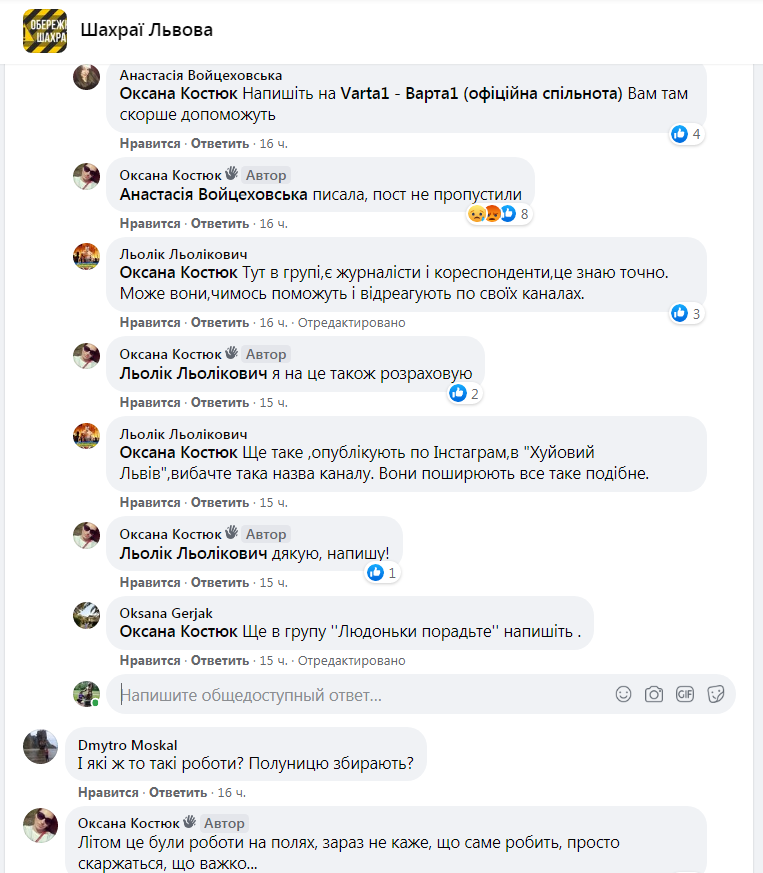The width and height of the screenshot is (763, 873).
Task: Click the reply field "Напишите общедоступный ответ"
Action: [360, 694]
